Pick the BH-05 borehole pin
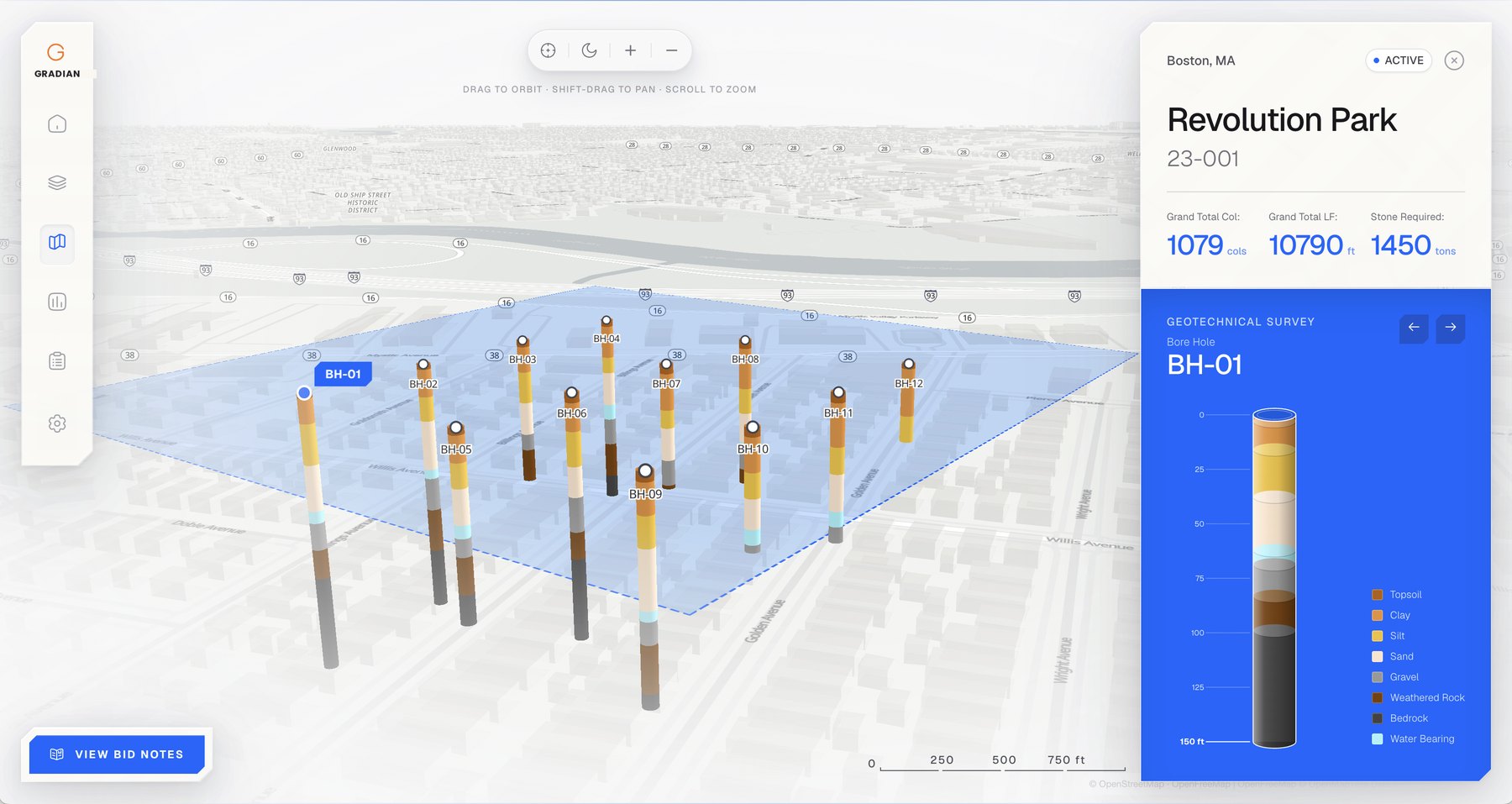Screen dimensions: 1512x804 click(456, 428)
